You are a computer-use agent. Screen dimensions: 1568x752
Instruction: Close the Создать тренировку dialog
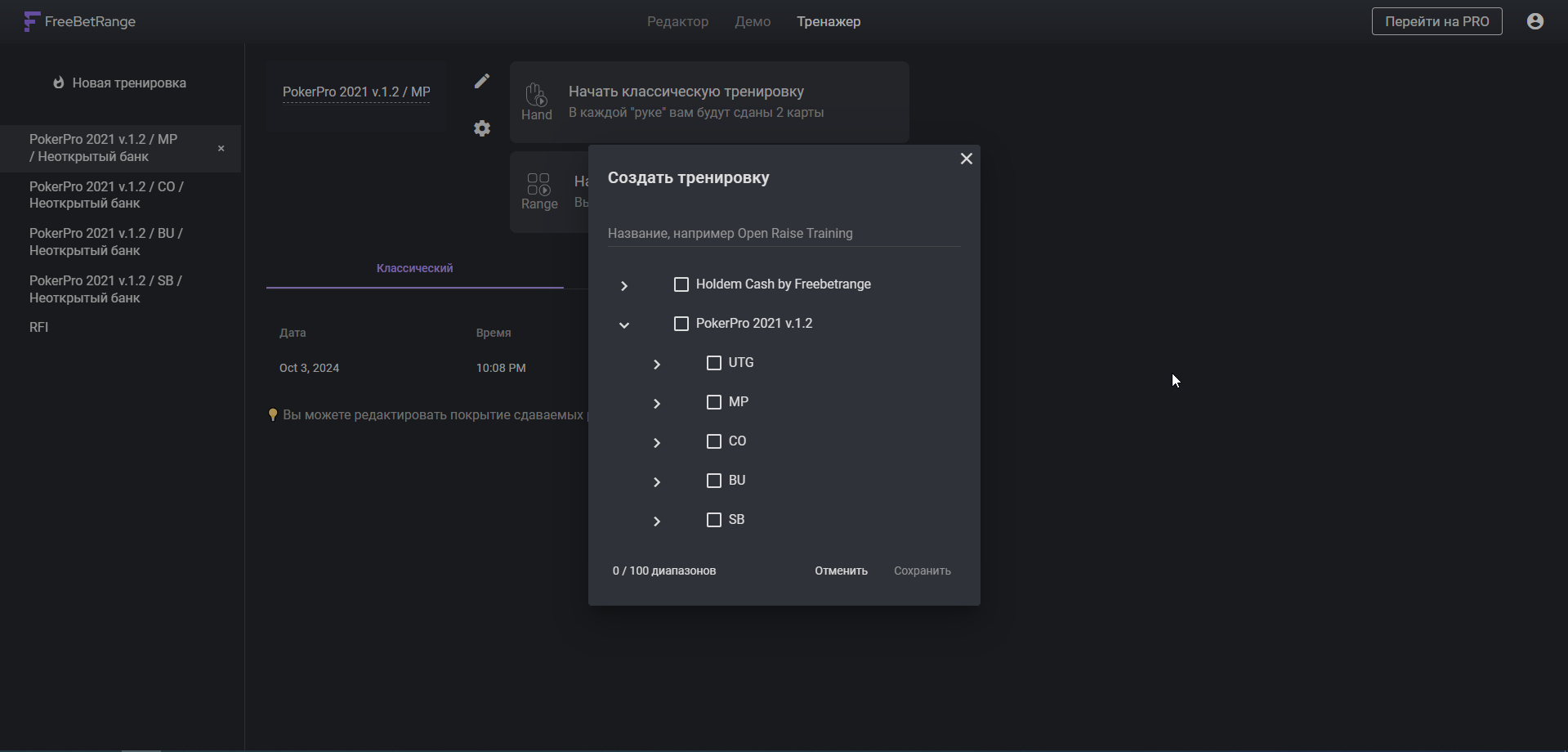(967, 159)
